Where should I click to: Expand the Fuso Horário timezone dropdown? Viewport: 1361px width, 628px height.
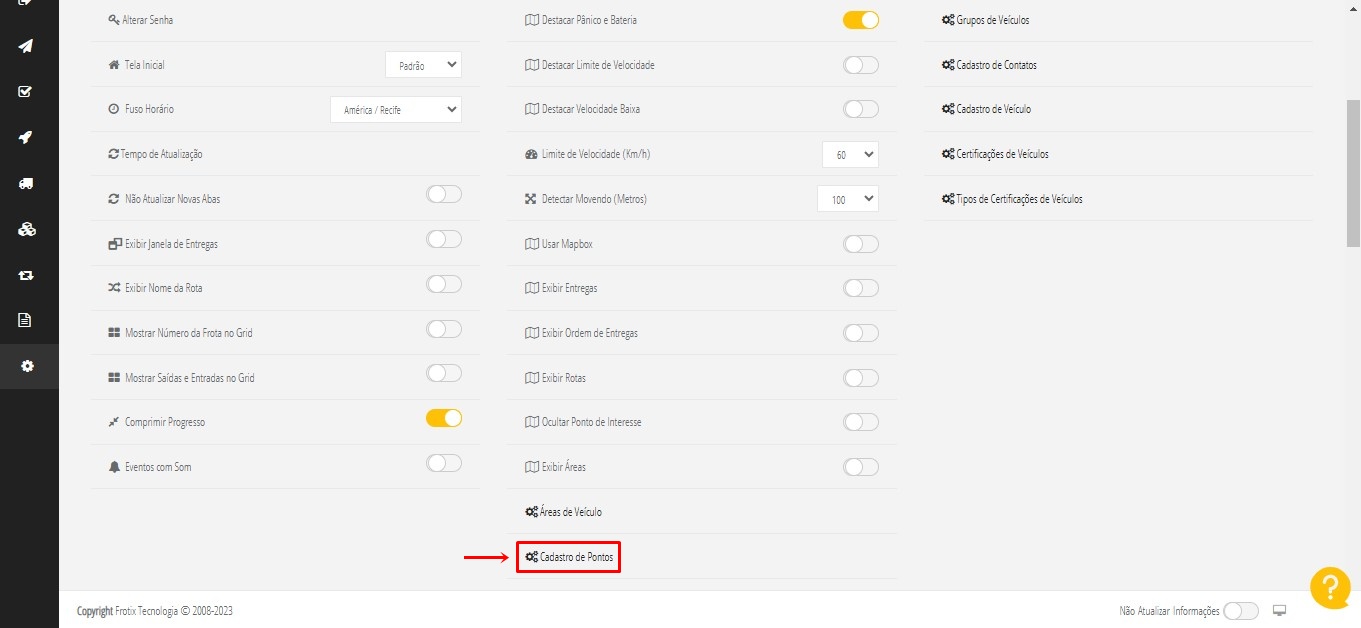coord(396,109)
